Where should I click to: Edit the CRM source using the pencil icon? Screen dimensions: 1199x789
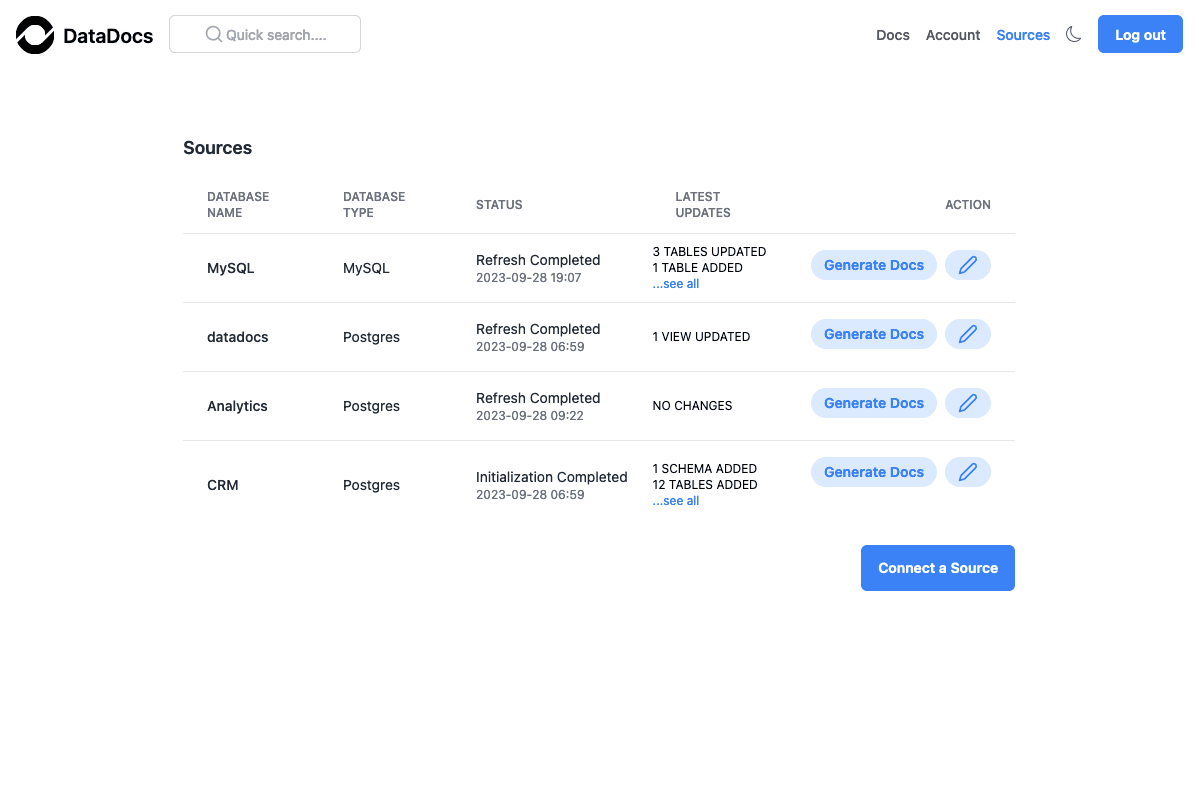click(x=967, y=471)
